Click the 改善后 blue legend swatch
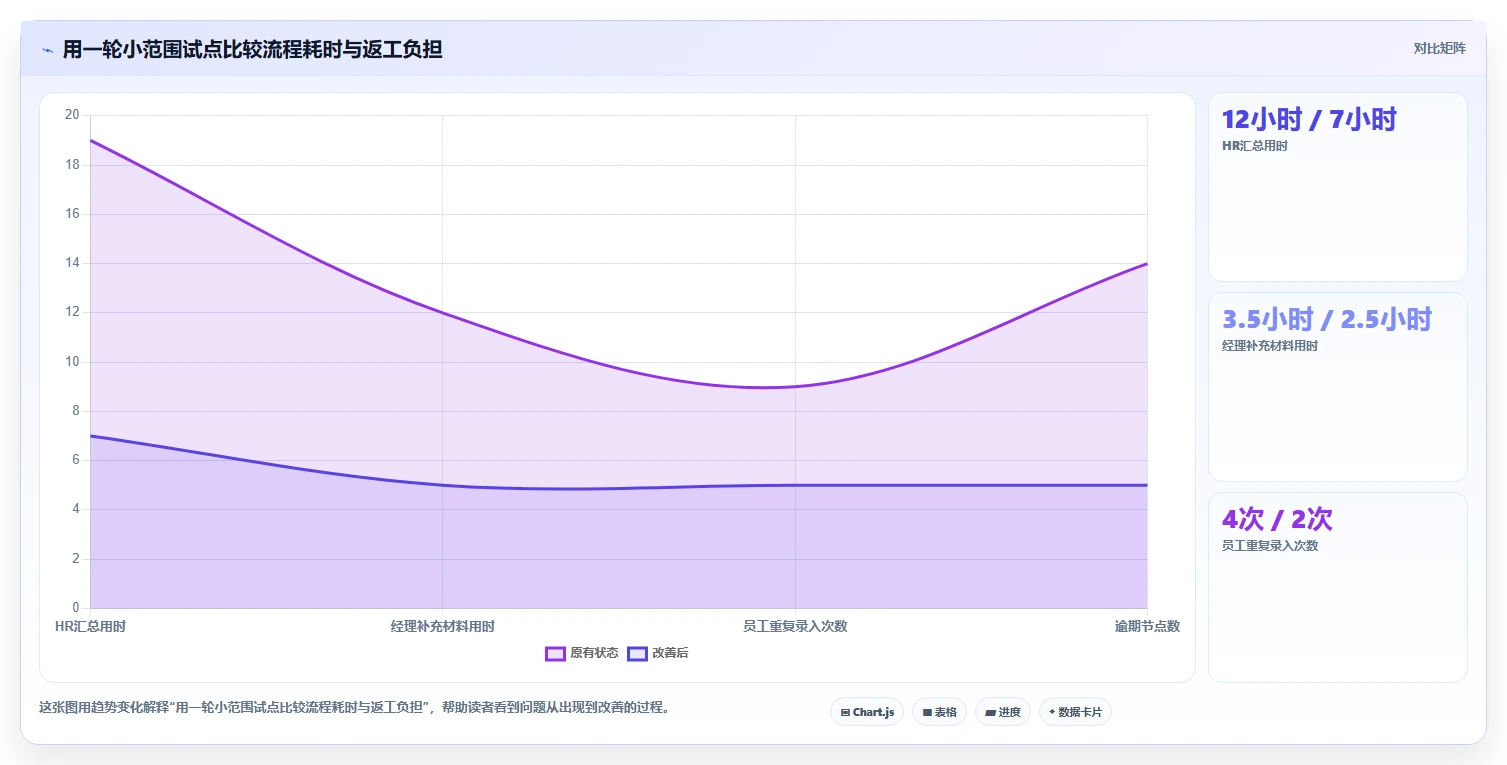This screenshot has width=1507, height=765. 638,653
